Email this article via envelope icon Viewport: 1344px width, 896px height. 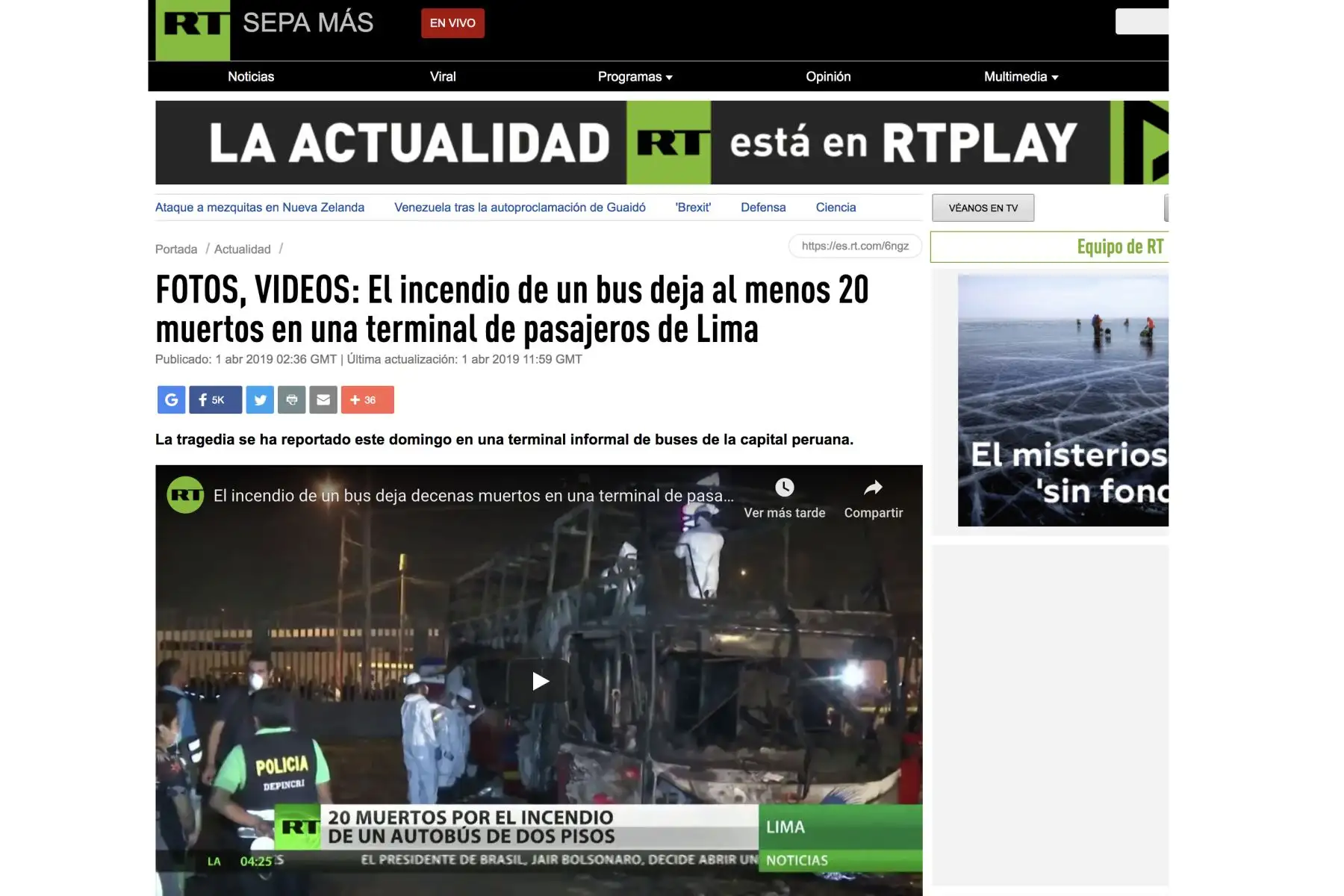323,399
